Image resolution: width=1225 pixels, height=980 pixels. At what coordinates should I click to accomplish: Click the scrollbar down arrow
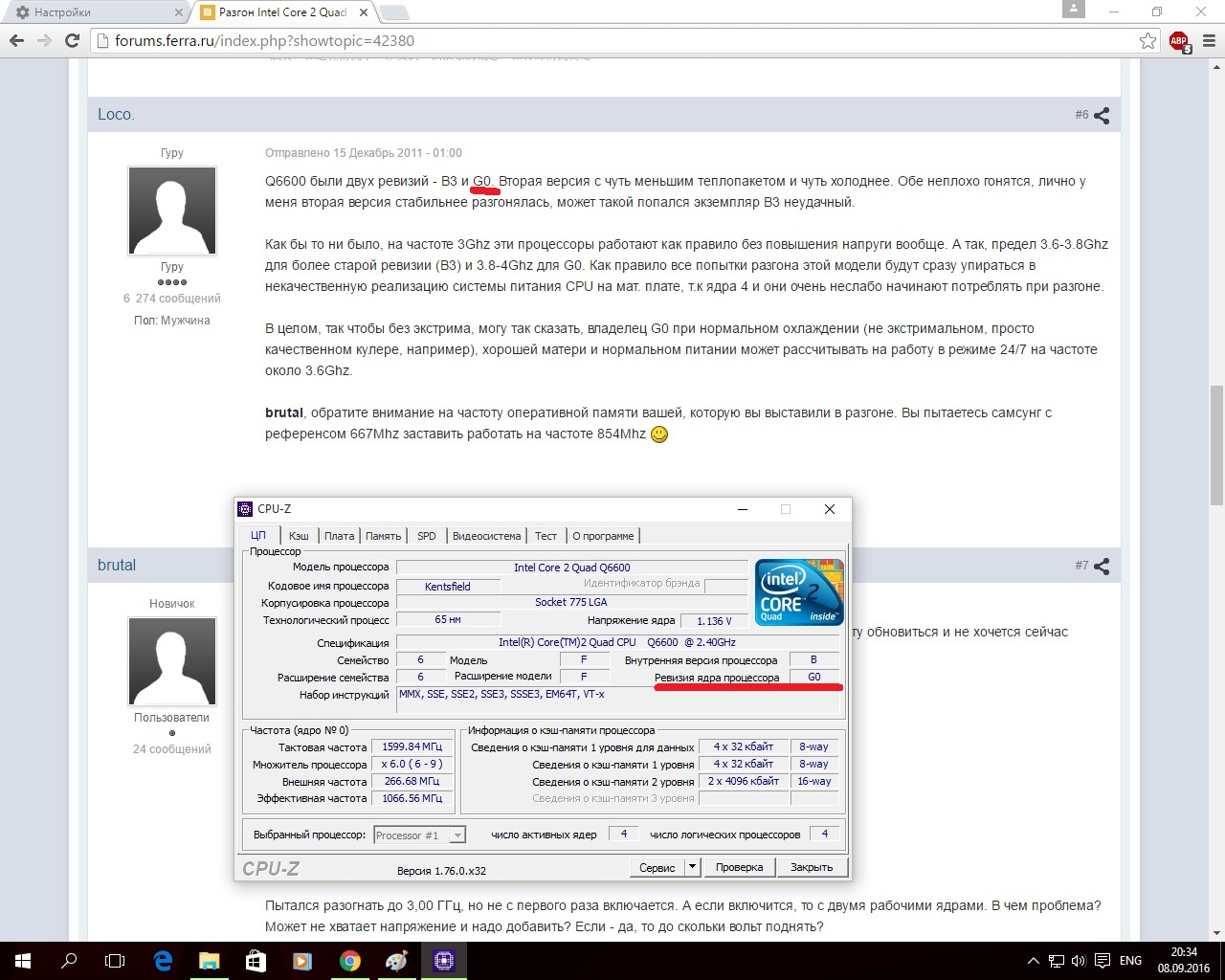pyautogui.click(x=1216, y=933)
